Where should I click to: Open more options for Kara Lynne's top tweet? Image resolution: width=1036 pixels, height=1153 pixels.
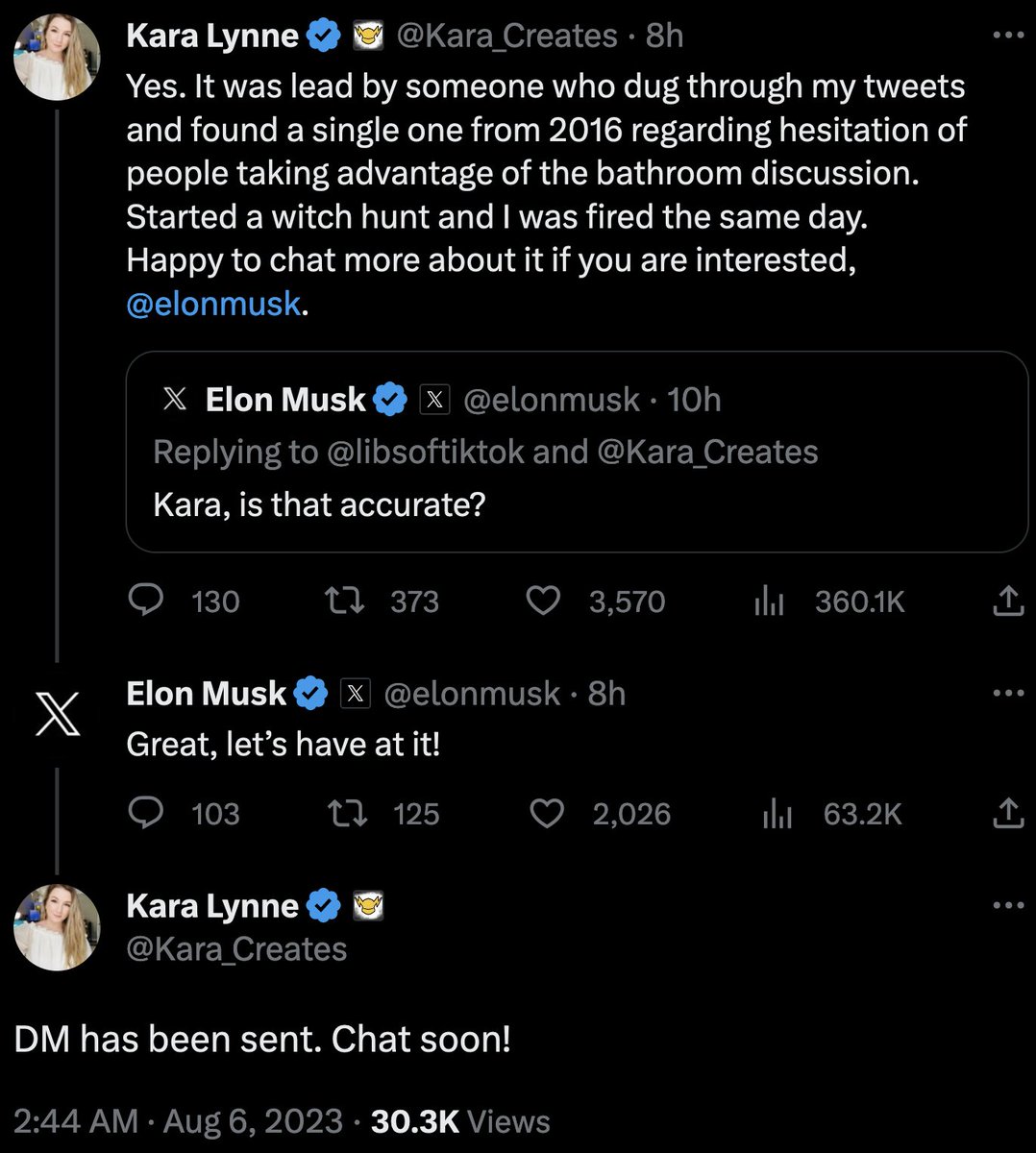click(x=1007, y=36)
